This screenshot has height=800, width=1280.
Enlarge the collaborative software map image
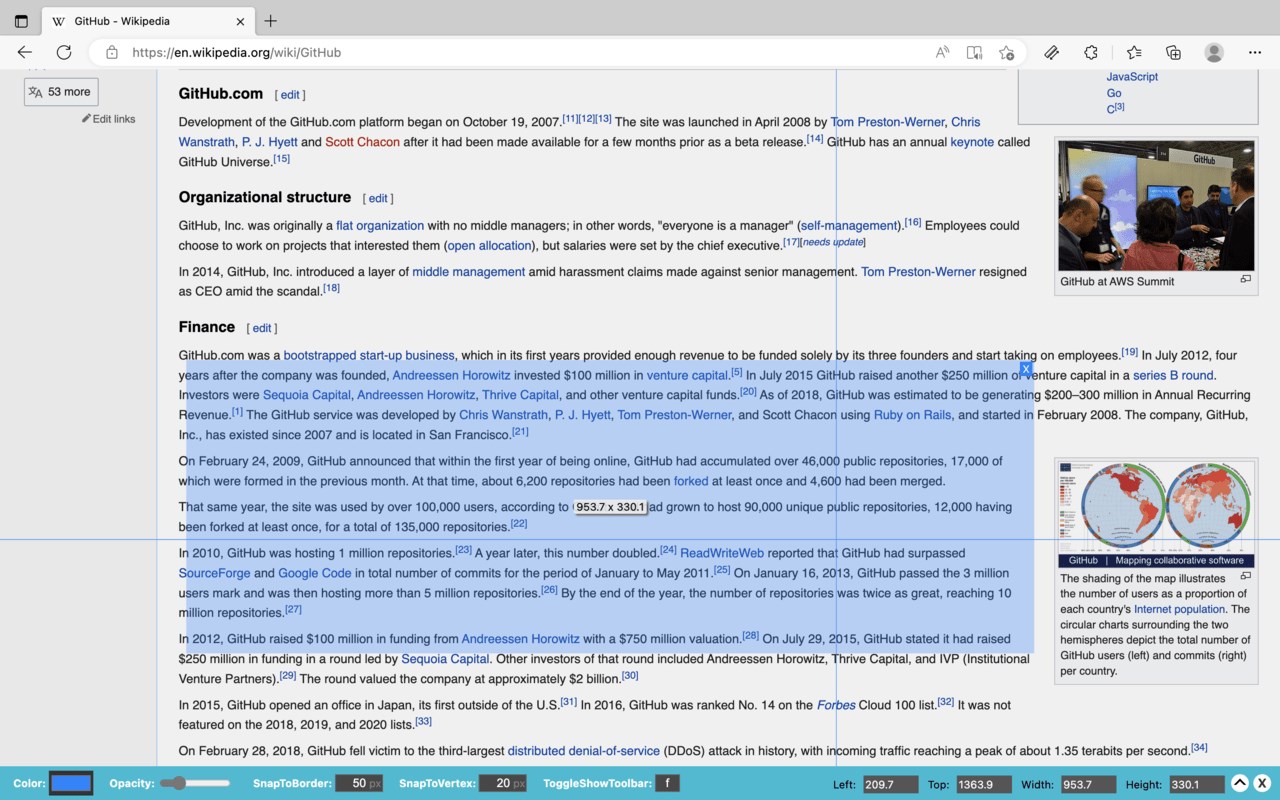pos(1245,576)
